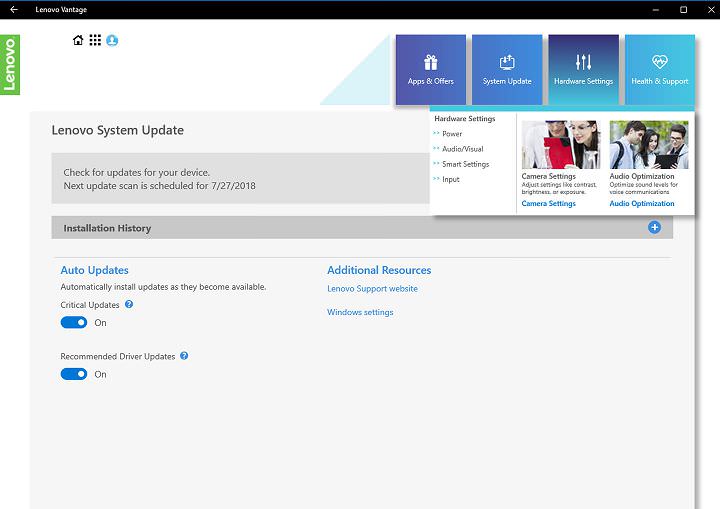
Task: Click help icon beside Recommended Driver Updates
Action: coord(184,356)
